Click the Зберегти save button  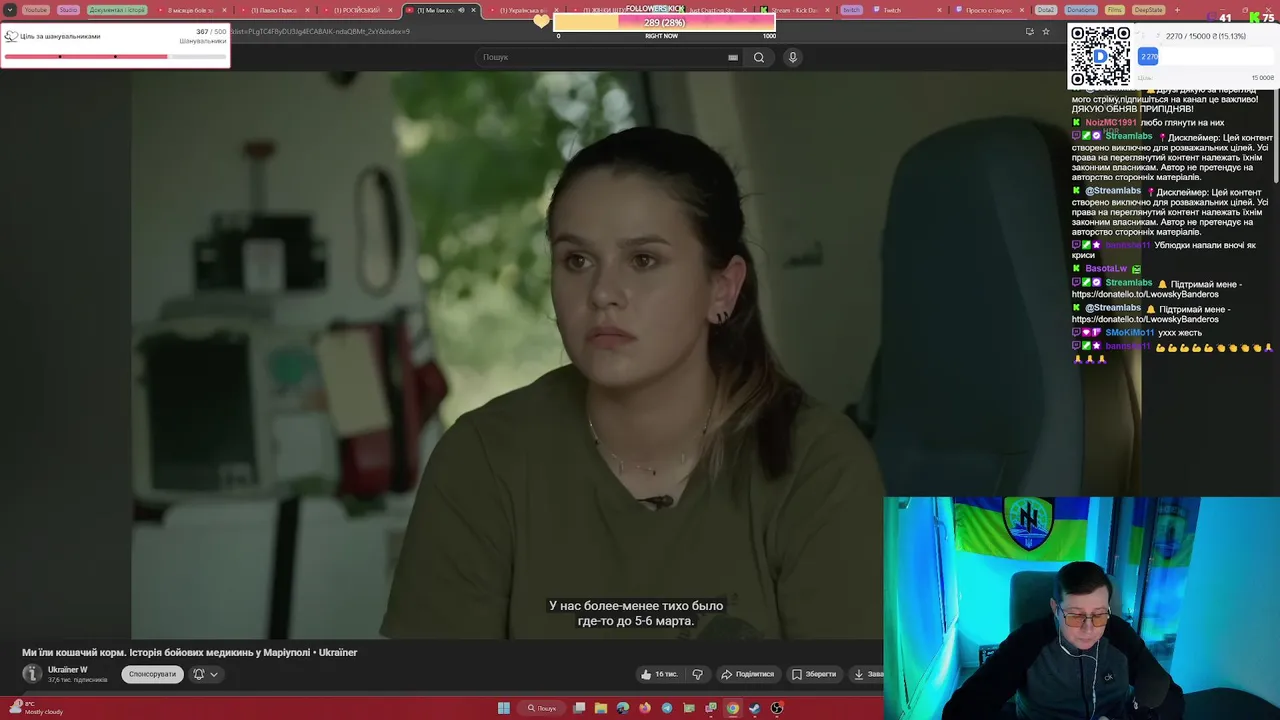[814, 674]
